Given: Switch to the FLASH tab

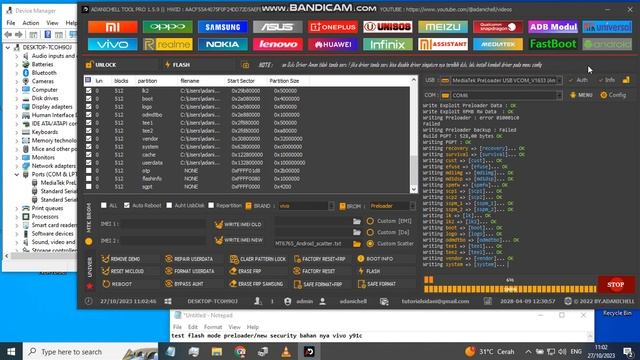Looking at the screenshot, I should pos(178,65).
